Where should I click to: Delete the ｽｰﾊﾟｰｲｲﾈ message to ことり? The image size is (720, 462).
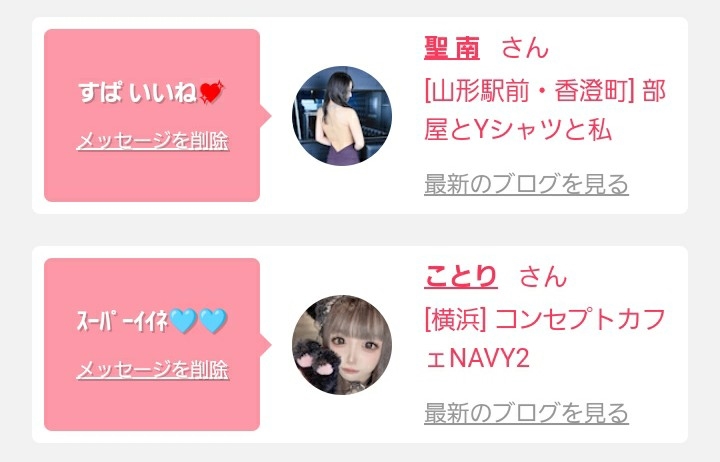click(x=152, y=370)
